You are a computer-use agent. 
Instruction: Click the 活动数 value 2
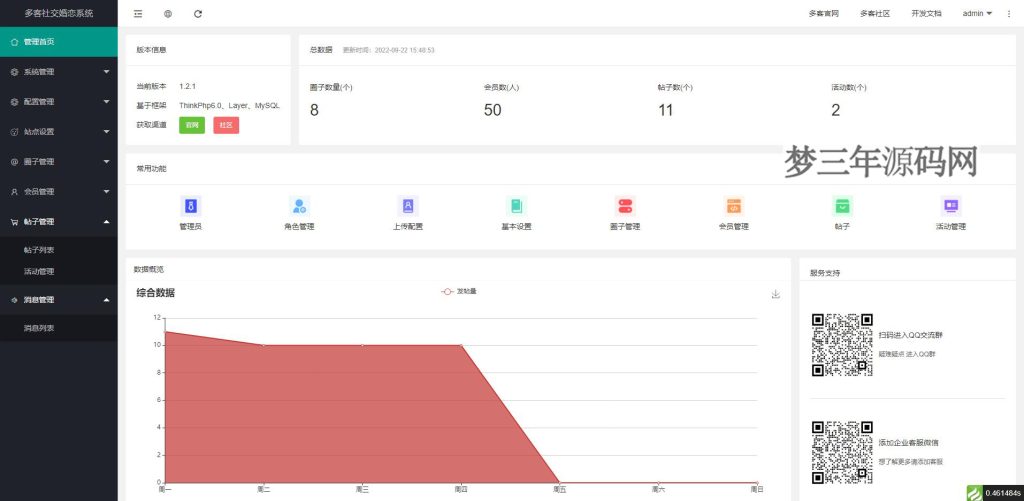(836, 110)
